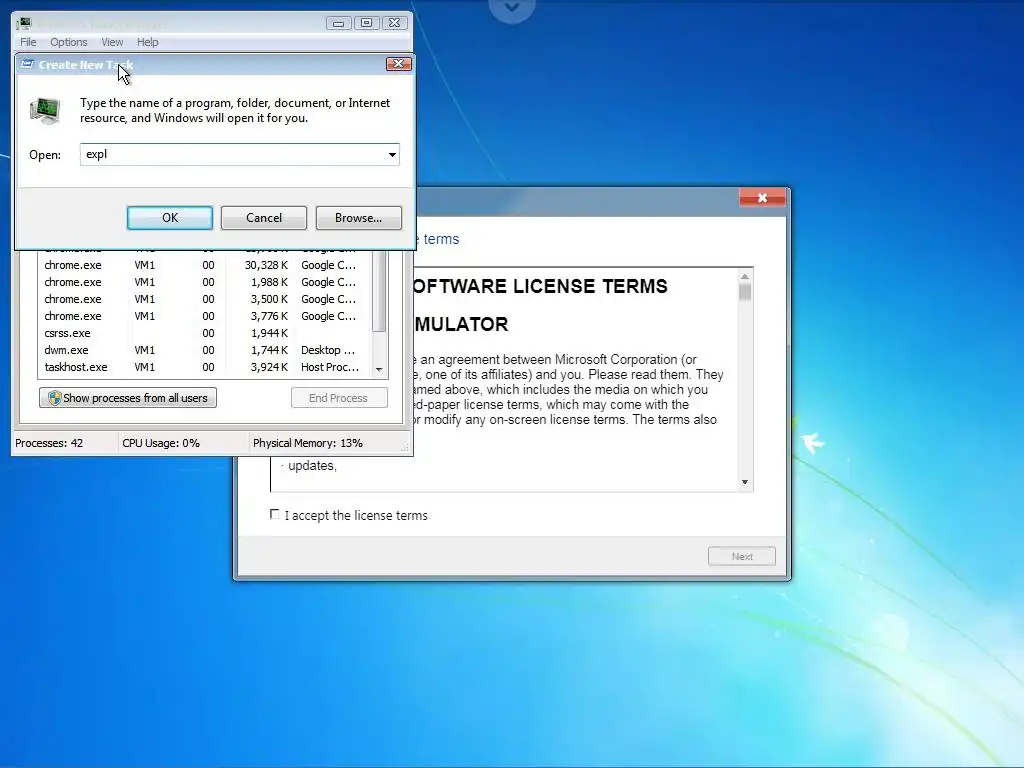1024x768 pixels.
Task: Select the csrss.exe process row
Action: (x=204, y=333)
